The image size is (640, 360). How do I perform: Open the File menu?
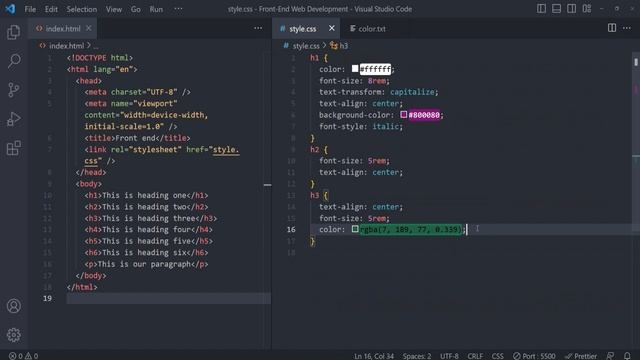[x=30, y=9]
